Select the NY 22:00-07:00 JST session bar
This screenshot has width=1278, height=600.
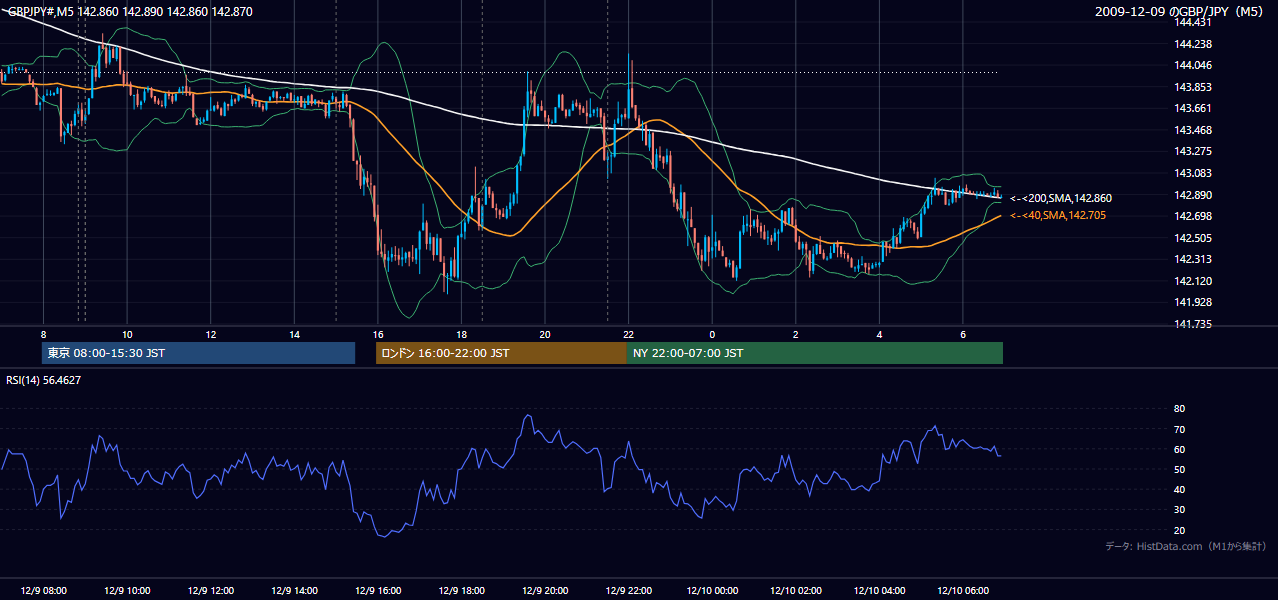pyautogui.click(x=815, y=353)
